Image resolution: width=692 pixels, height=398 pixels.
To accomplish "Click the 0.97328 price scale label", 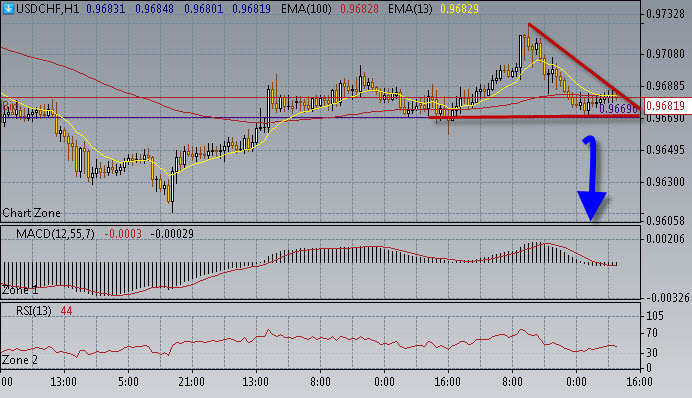I will tap(665, 14).
